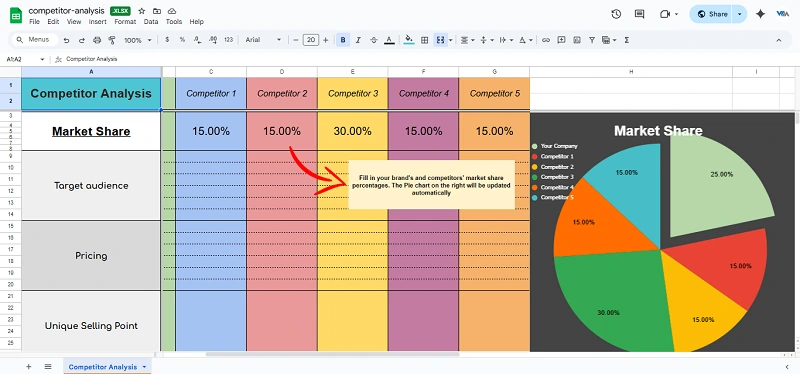Screen dimensions: 800x374
Task: Select the Market Share pie chart title
Action: 658,131
